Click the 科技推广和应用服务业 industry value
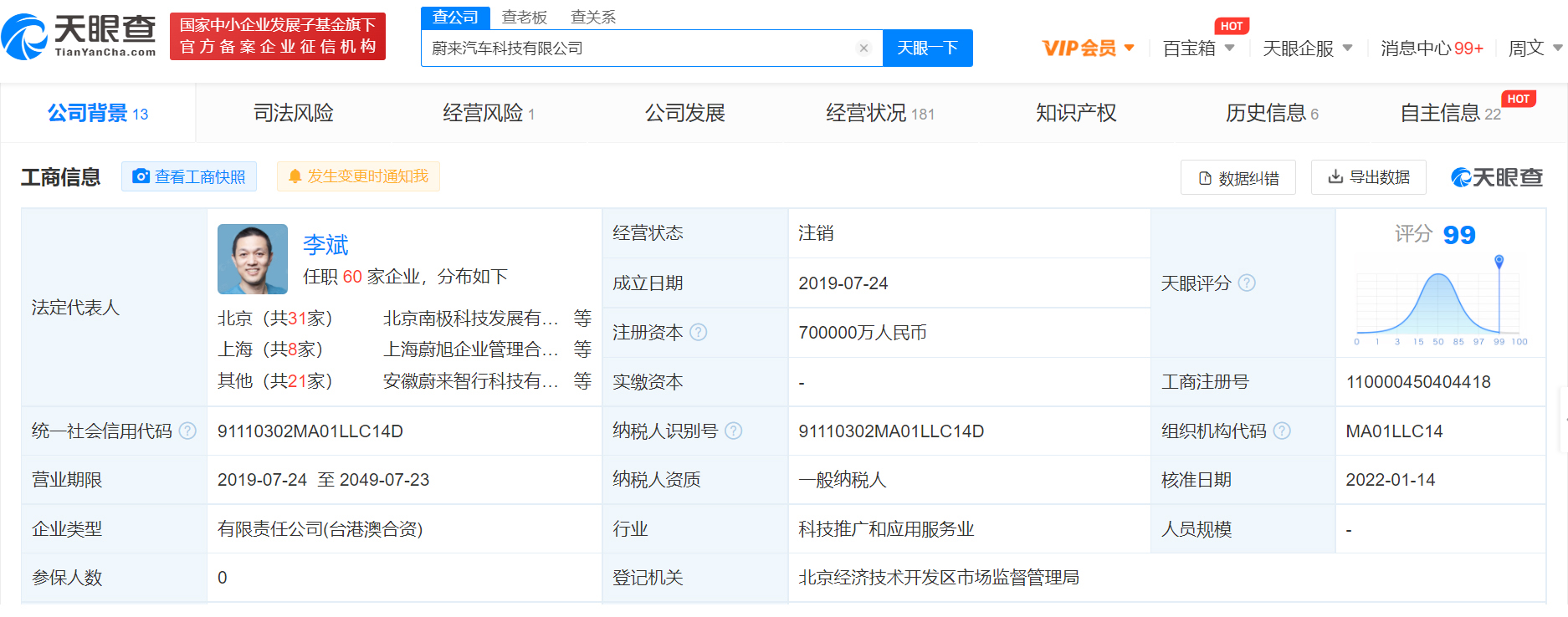The image size is (1568, 617). (886, 529)
